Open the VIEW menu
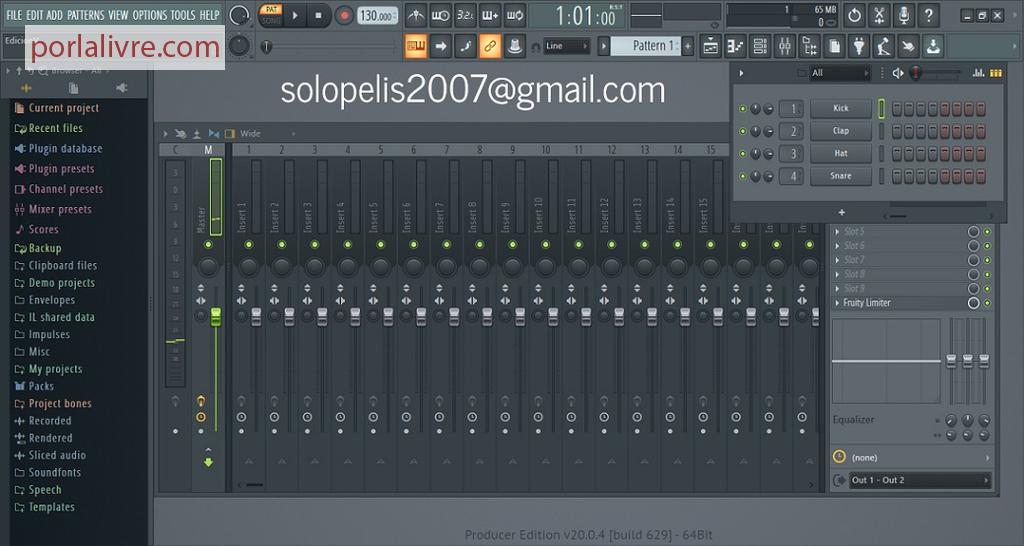The width and height of the screenshot is (1024, 546). 118,14
